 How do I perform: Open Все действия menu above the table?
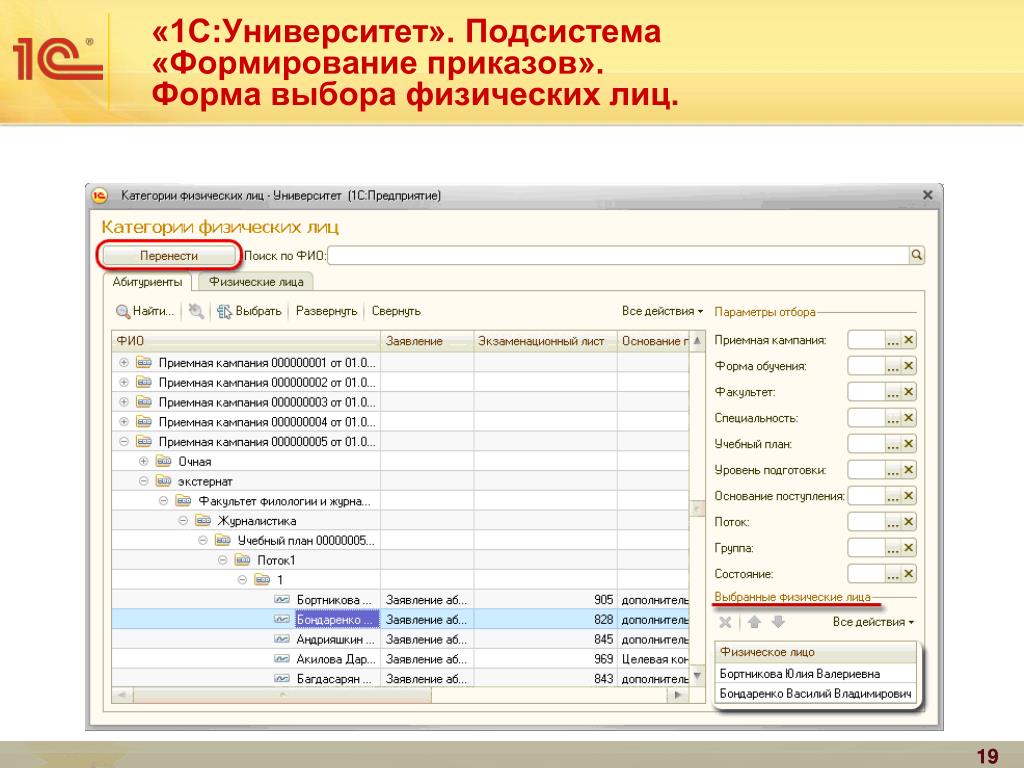pyautogui.click(x=662, y=312)
